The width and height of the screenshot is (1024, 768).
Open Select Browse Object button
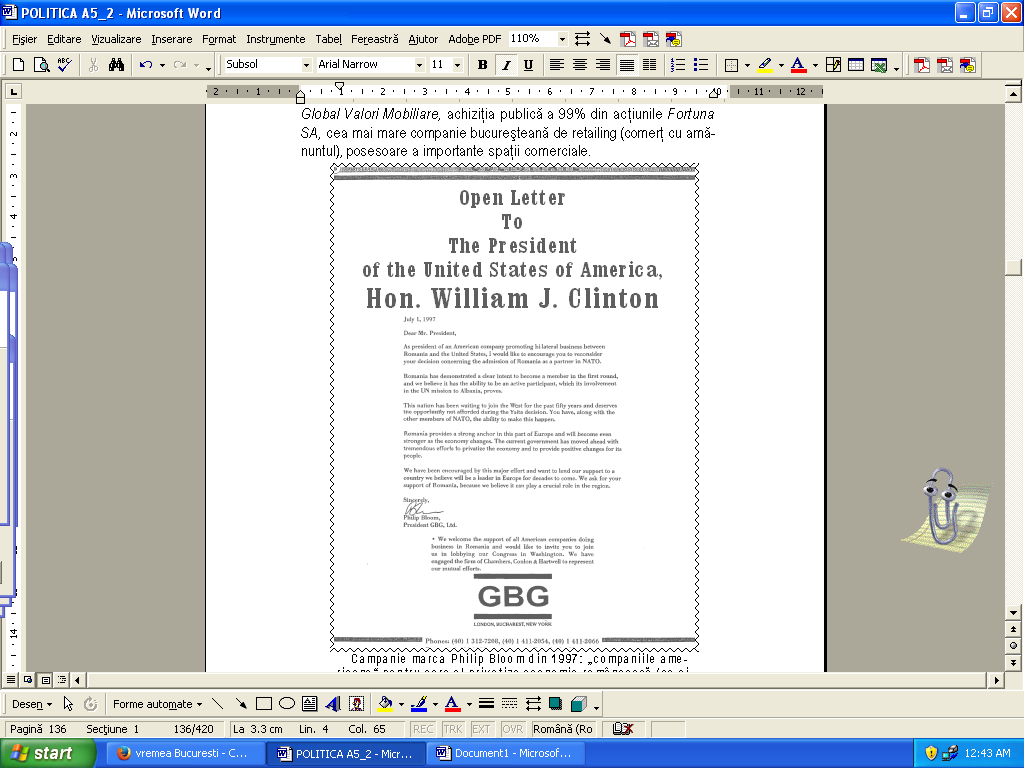pos(1013,646)
